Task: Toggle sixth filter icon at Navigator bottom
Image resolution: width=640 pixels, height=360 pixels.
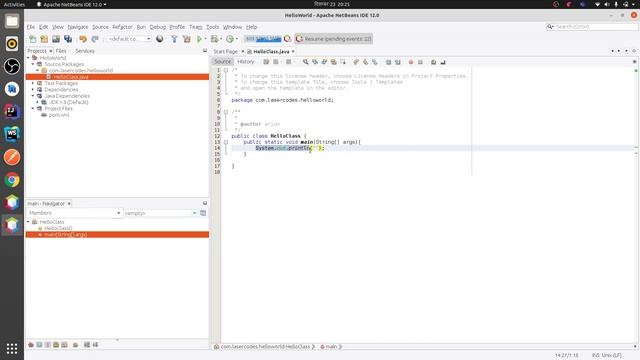Action: click(x=76, y=345)
